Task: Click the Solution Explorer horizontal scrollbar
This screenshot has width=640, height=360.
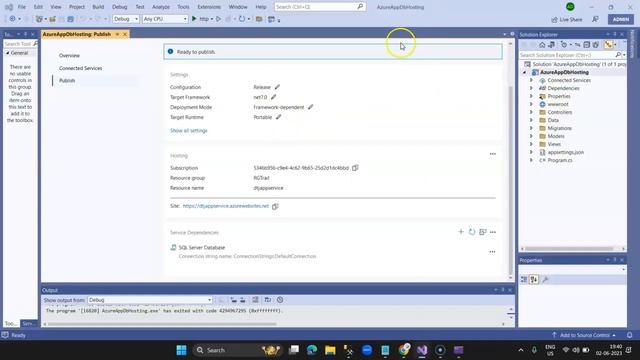Action: pos(569,248)
